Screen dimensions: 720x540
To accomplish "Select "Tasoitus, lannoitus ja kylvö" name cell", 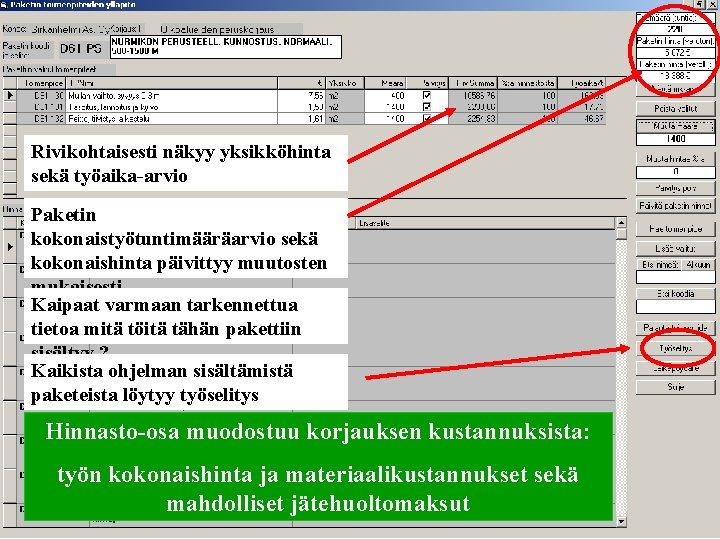I will [x=172, y=107].
